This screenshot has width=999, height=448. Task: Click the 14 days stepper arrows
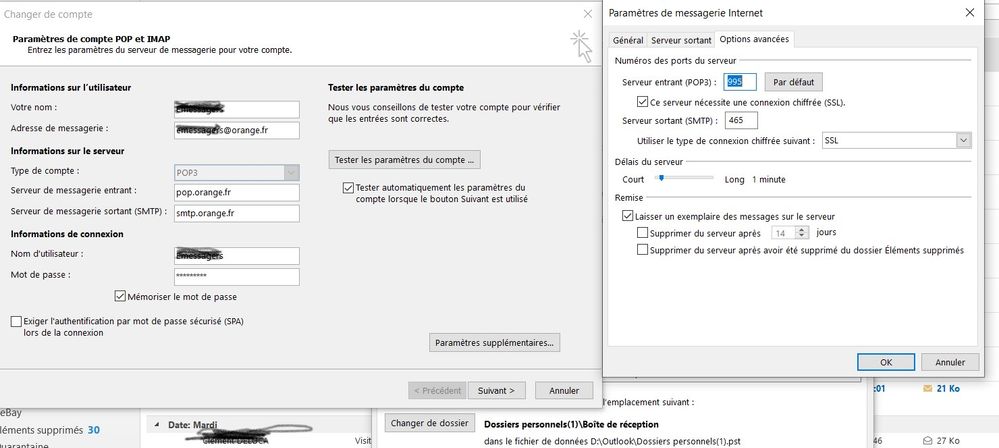pyautogui.click(x=802, y=233)
